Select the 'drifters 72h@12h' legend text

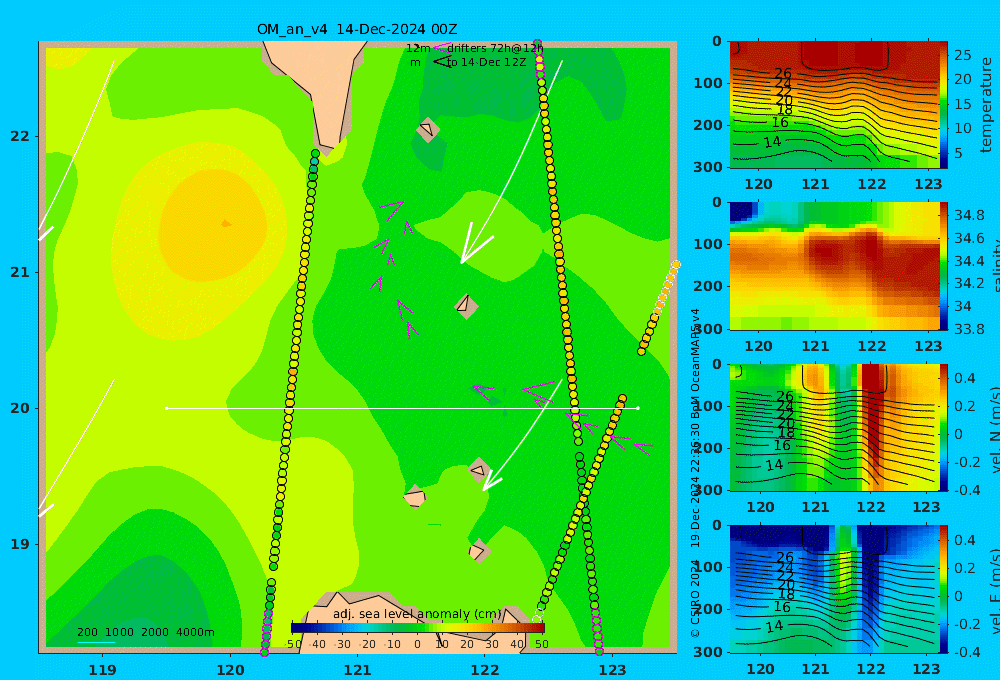(x=495, y=48)
